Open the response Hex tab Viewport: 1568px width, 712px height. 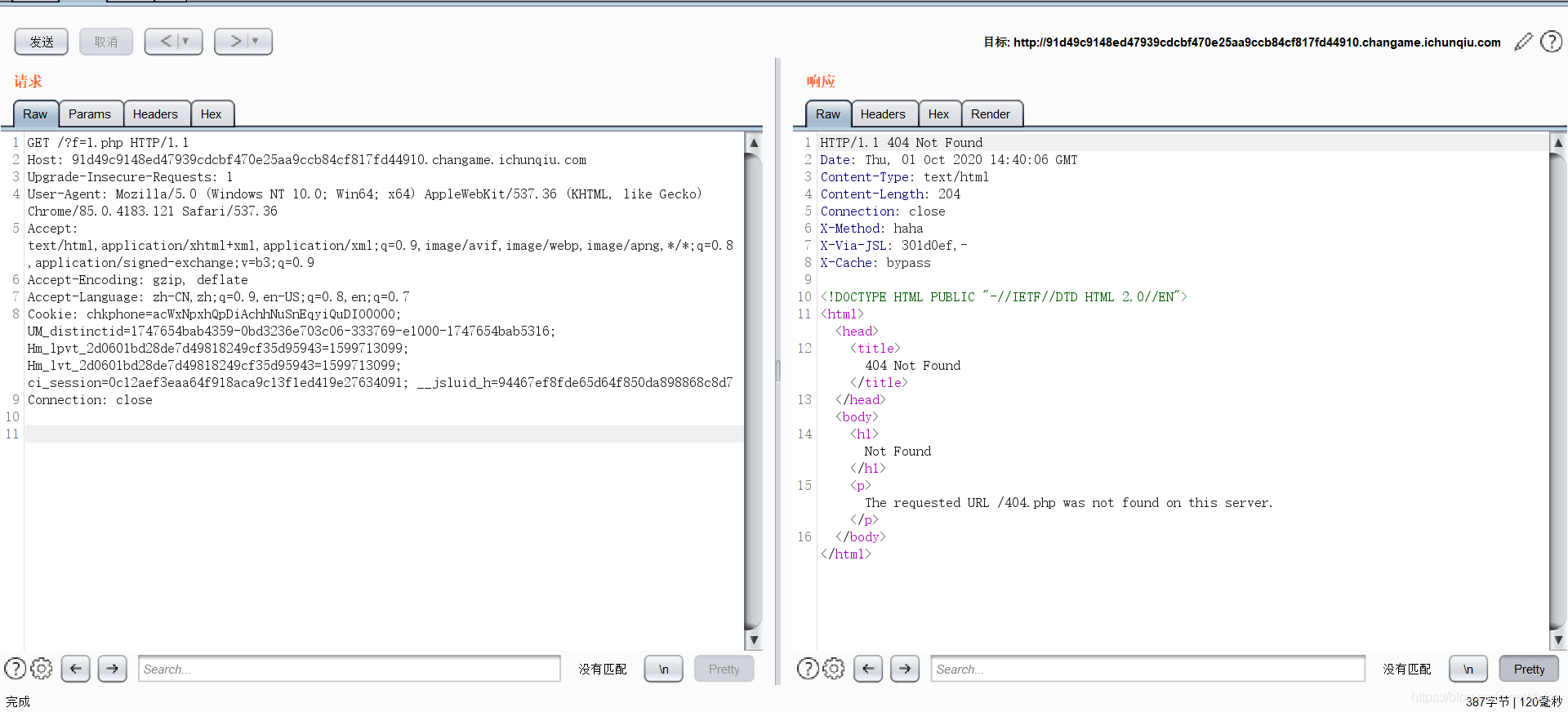939,114
